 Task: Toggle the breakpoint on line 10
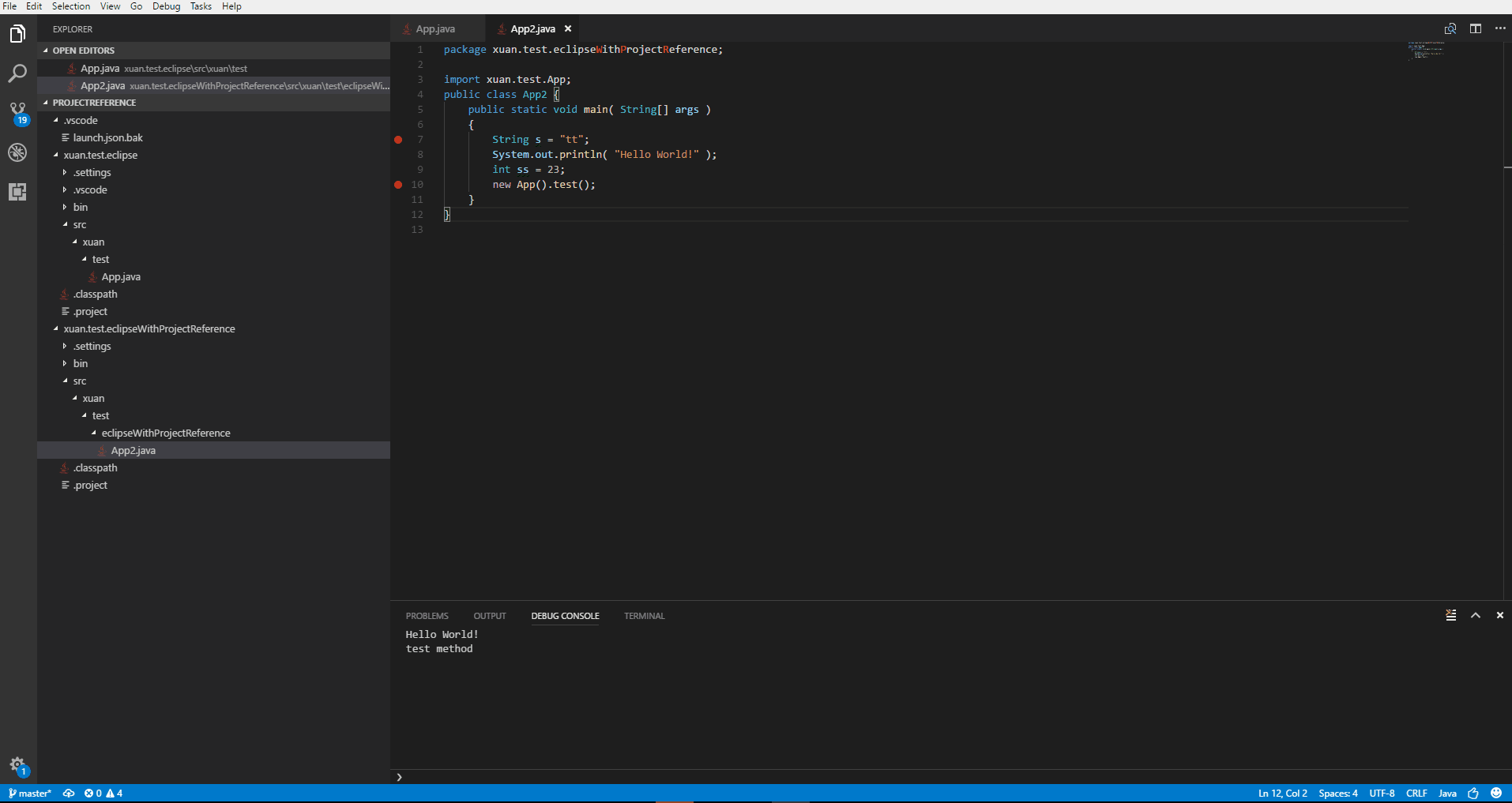pos(398,185)
